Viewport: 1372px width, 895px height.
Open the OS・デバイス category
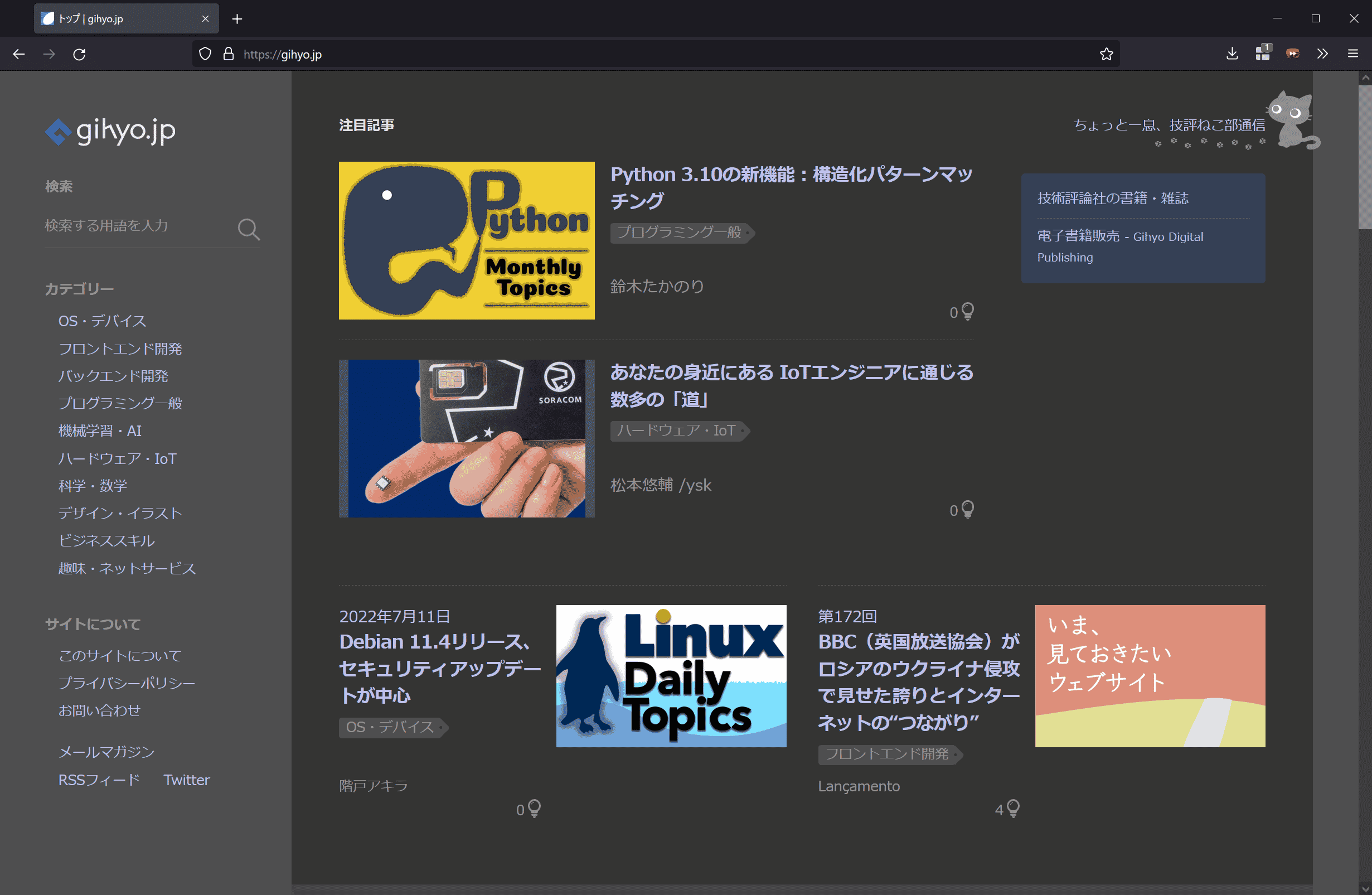pos(102,321)
